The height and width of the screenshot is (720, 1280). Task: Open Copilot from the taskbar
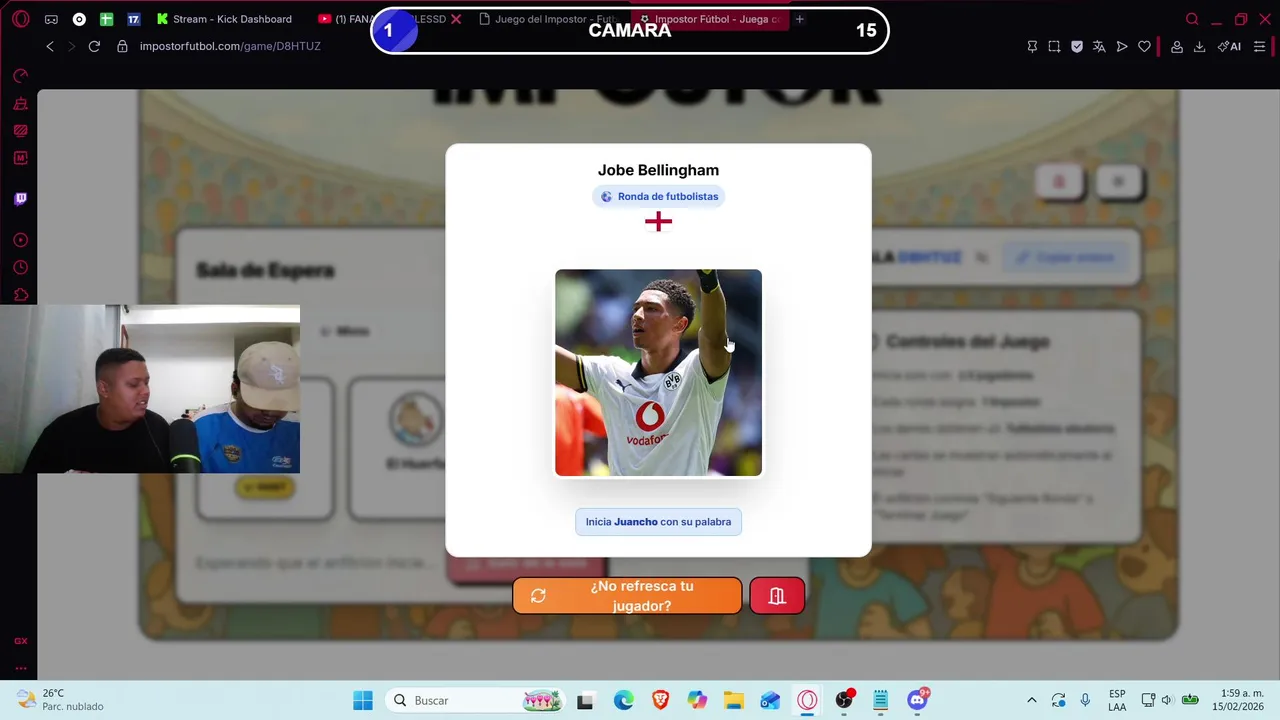[x=697, y=700]
